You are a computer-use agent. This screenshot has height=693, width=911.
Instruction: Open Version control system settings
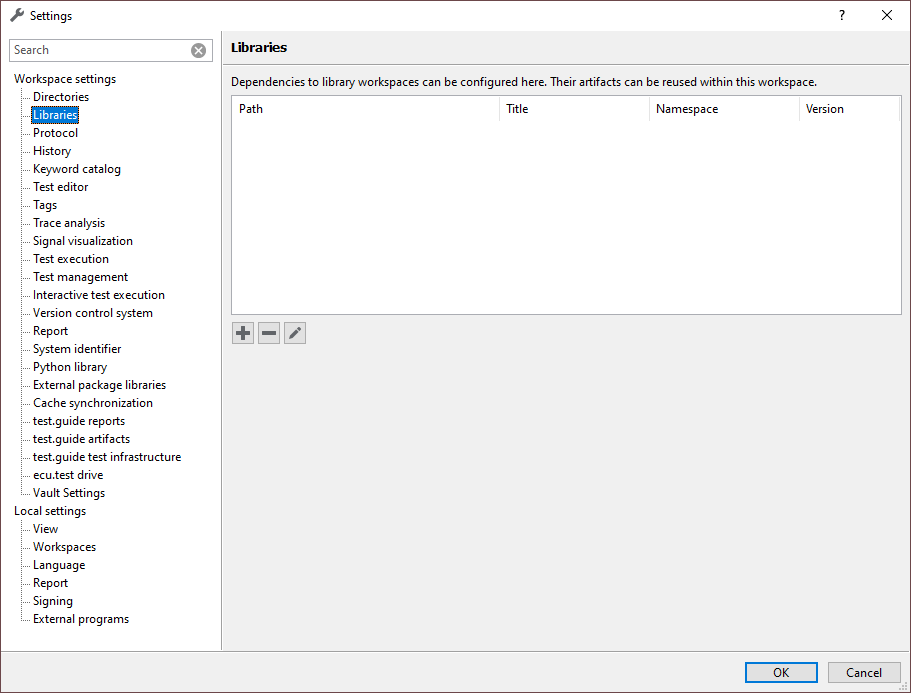click(93, 313)
